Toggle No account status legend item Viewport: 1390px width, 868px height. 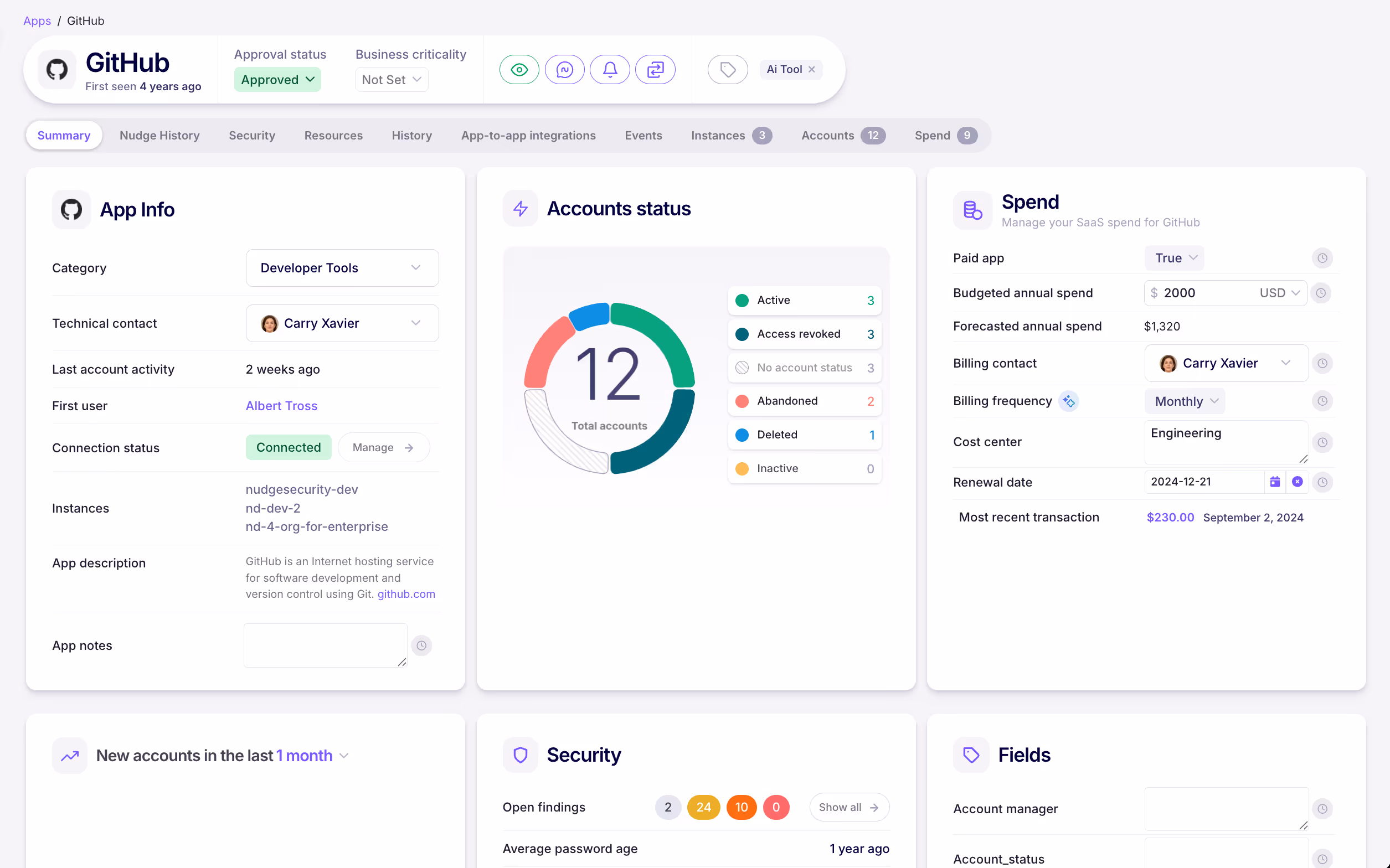(805, 368)
